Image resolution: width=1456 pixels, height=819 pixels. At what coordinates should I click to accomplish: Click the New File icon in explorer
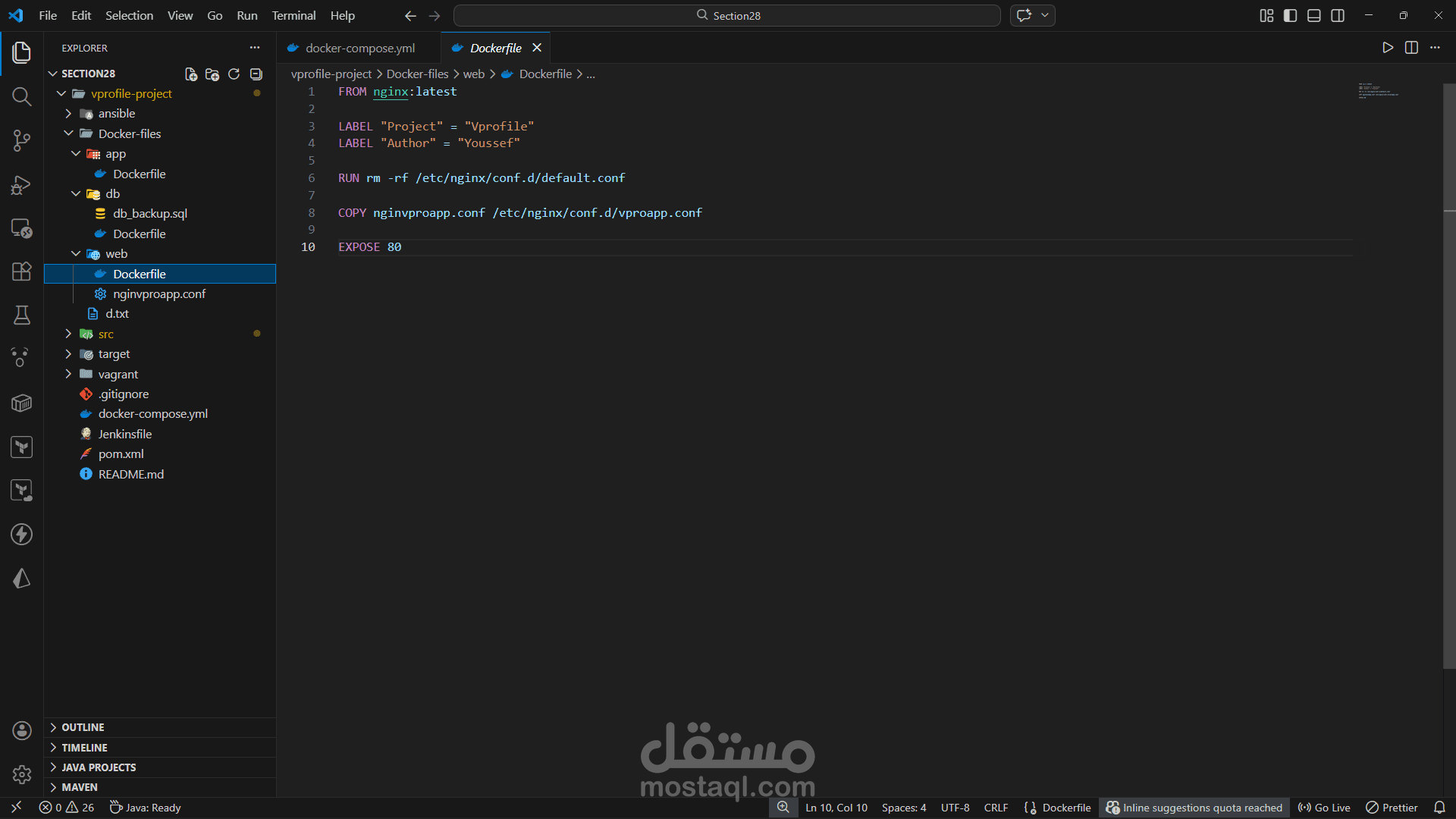[x=191, y=74]
